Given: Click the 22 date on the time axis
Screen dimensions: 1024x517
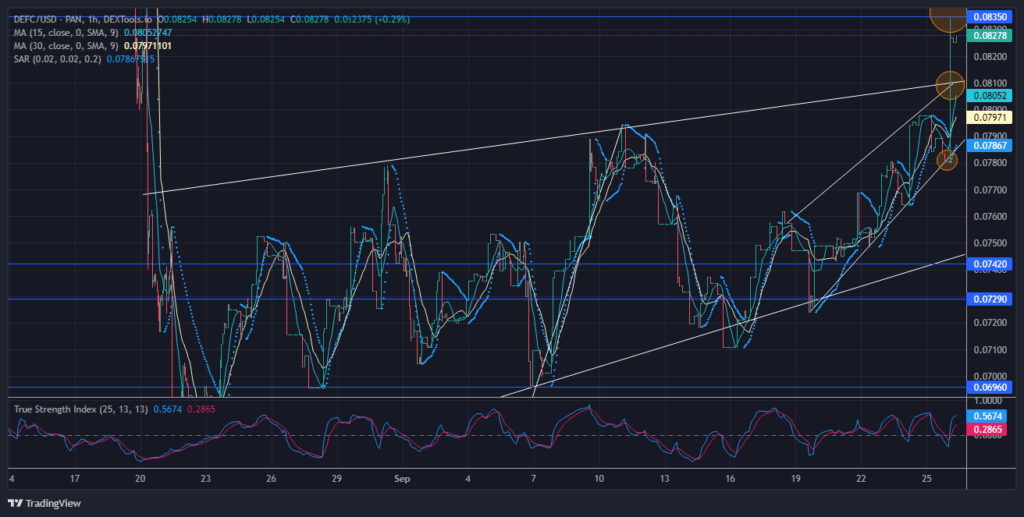Looking at the screenshot, I should [861, 478].
